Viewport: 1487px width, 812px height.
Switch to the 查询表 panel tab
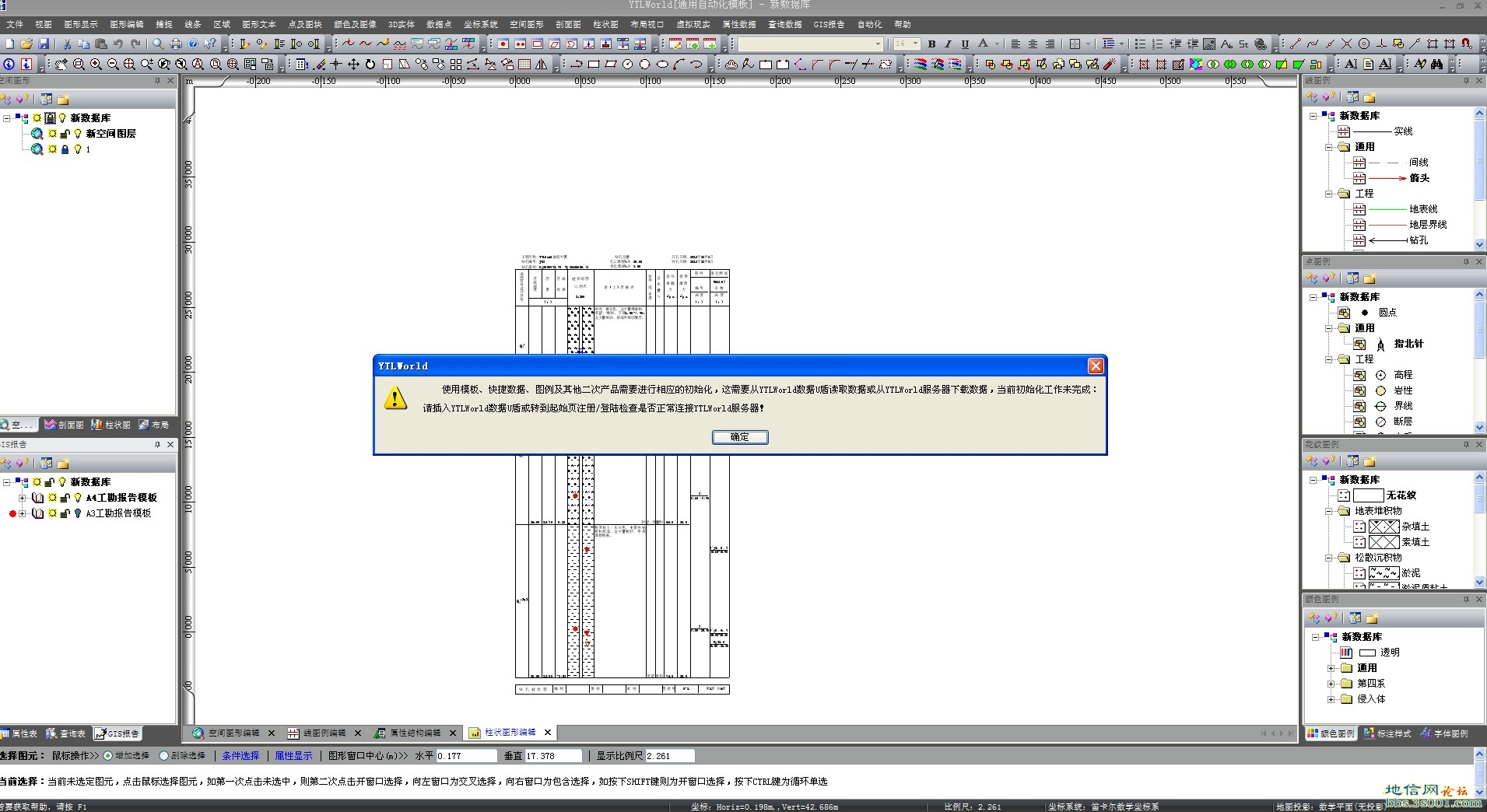[66, 733]
